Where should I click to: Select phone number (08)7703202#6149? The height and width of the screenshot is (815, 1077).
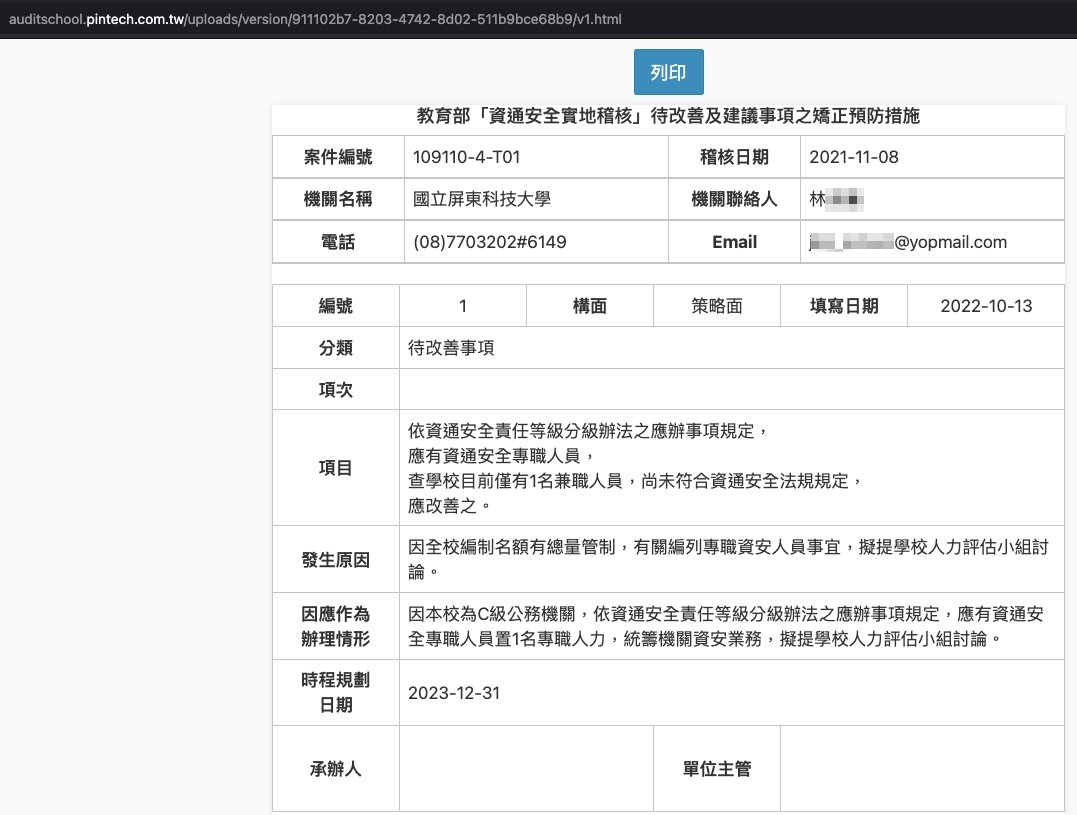coord(490,242)
